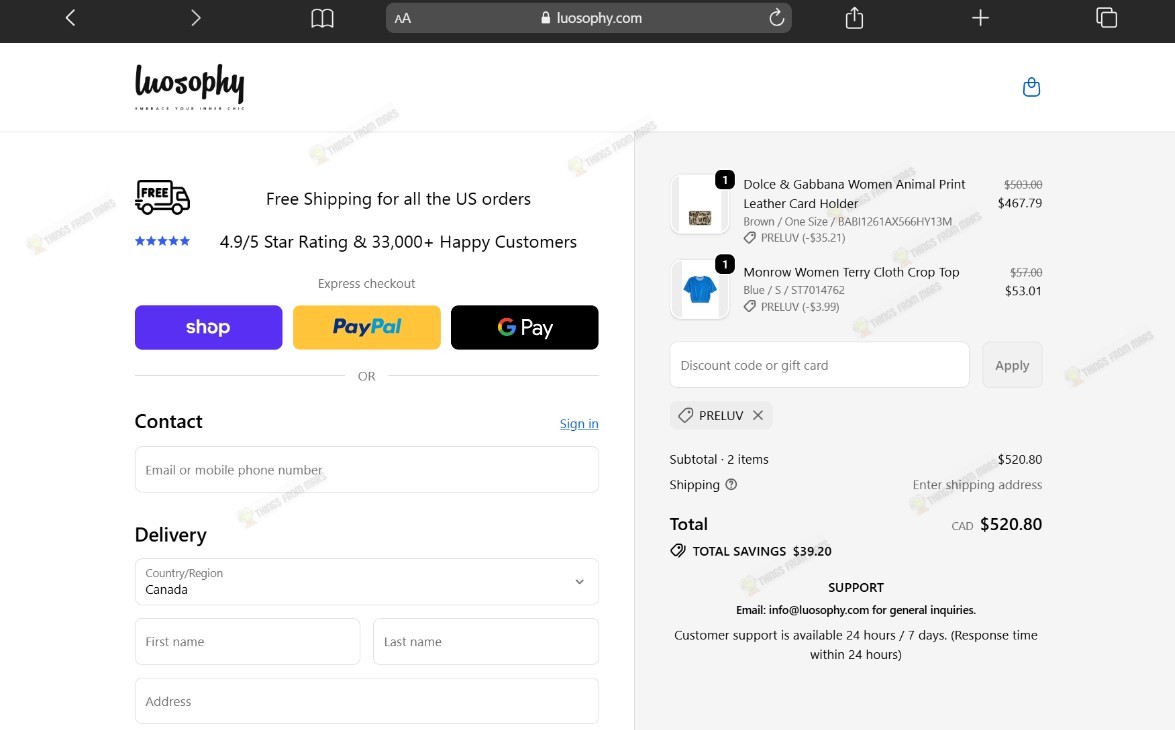Open the bookmarks book icon
1175x730 pixels.
[x=322, y=18]
